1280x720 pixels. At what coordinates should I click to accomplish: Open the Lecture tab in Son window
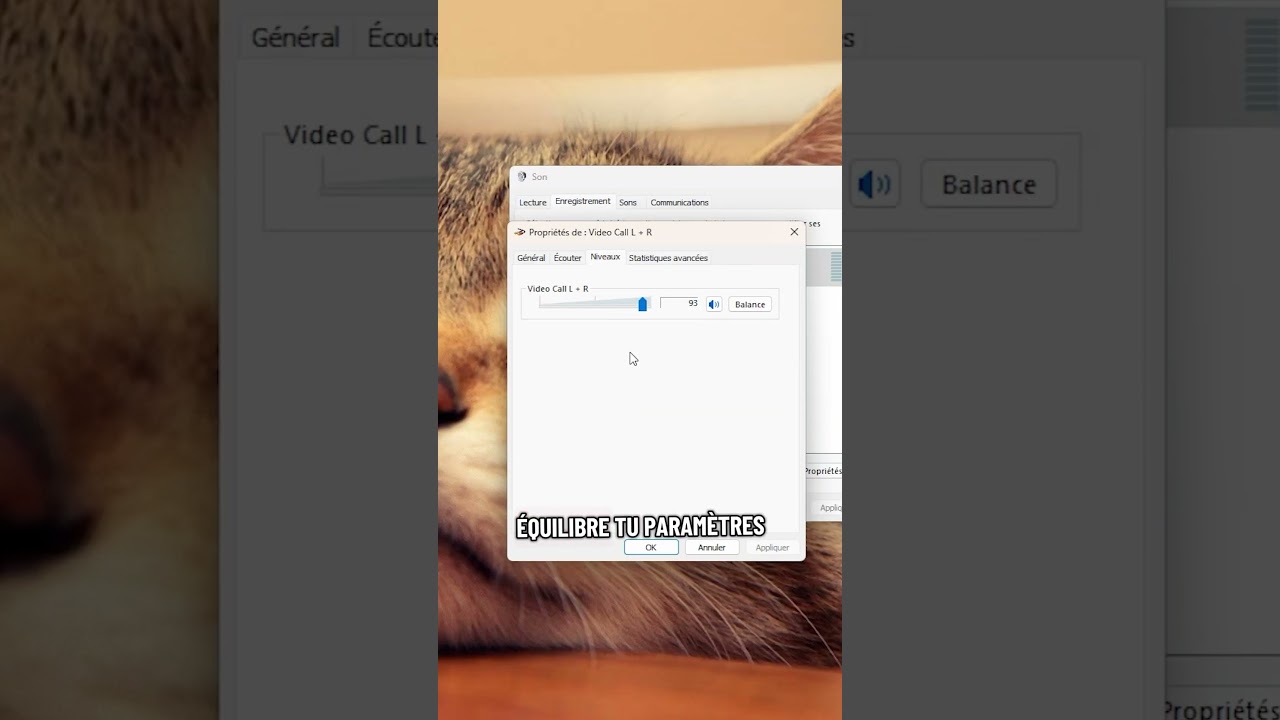tap(533, 202)
